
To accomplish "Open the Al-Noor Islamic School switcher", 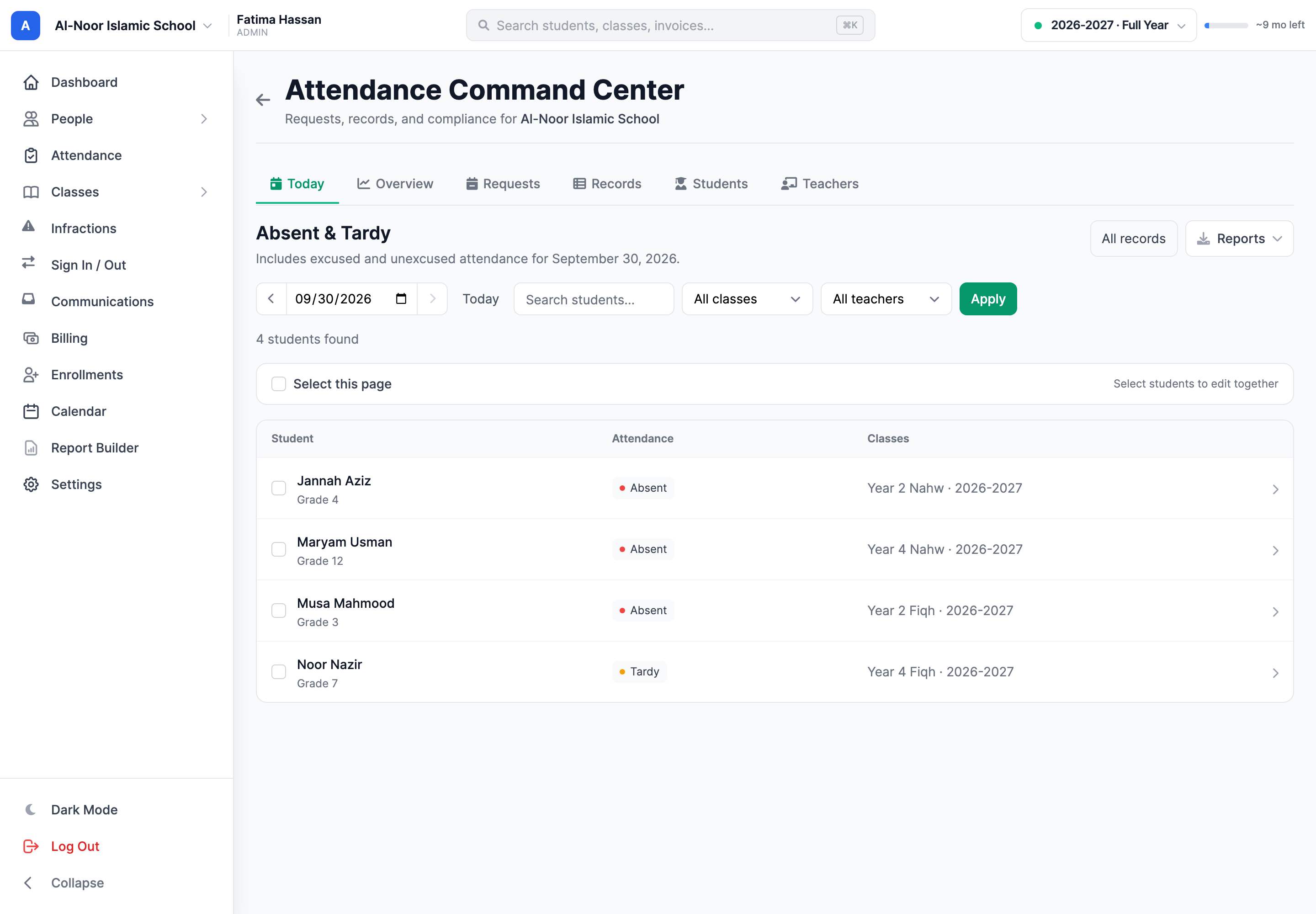I will tap(133, 26).
